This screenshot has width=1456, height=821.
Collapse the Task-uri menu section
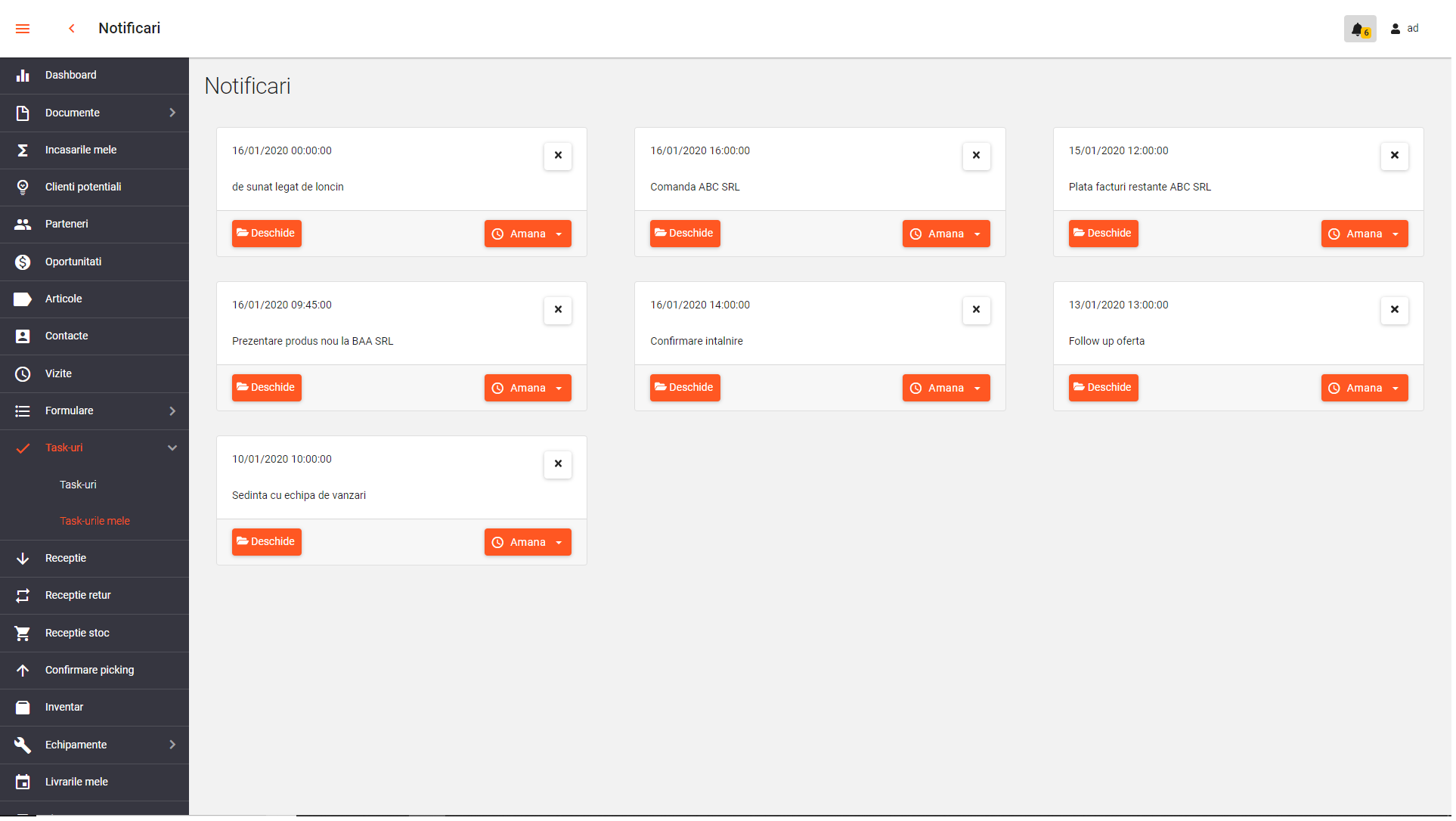pyautogui.click(x=173, y=449)
